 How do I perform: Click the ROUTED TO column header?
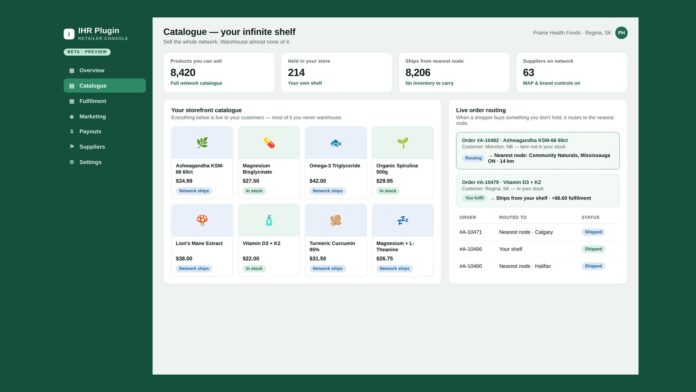[x=513, y=218]
